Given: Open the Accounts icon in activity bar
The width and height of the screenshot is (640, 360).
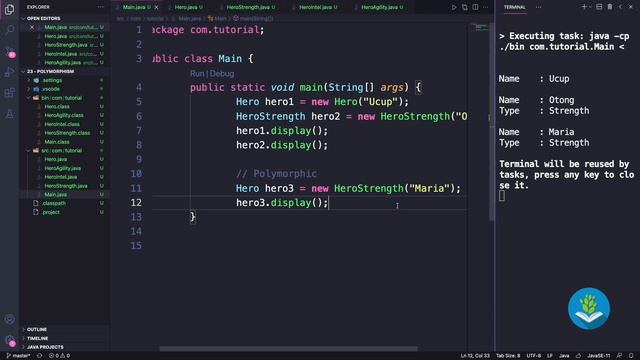Looking at the screenshot, I should 9,319.
